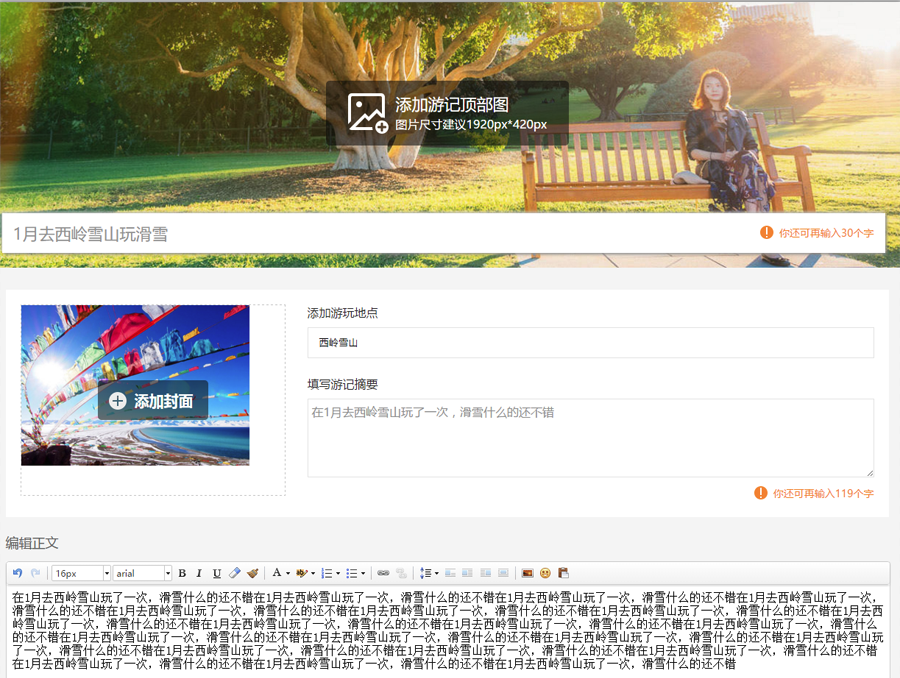The image size is (900, 678).
Task: Open the emoticon smiley picker
Action: 545,573
